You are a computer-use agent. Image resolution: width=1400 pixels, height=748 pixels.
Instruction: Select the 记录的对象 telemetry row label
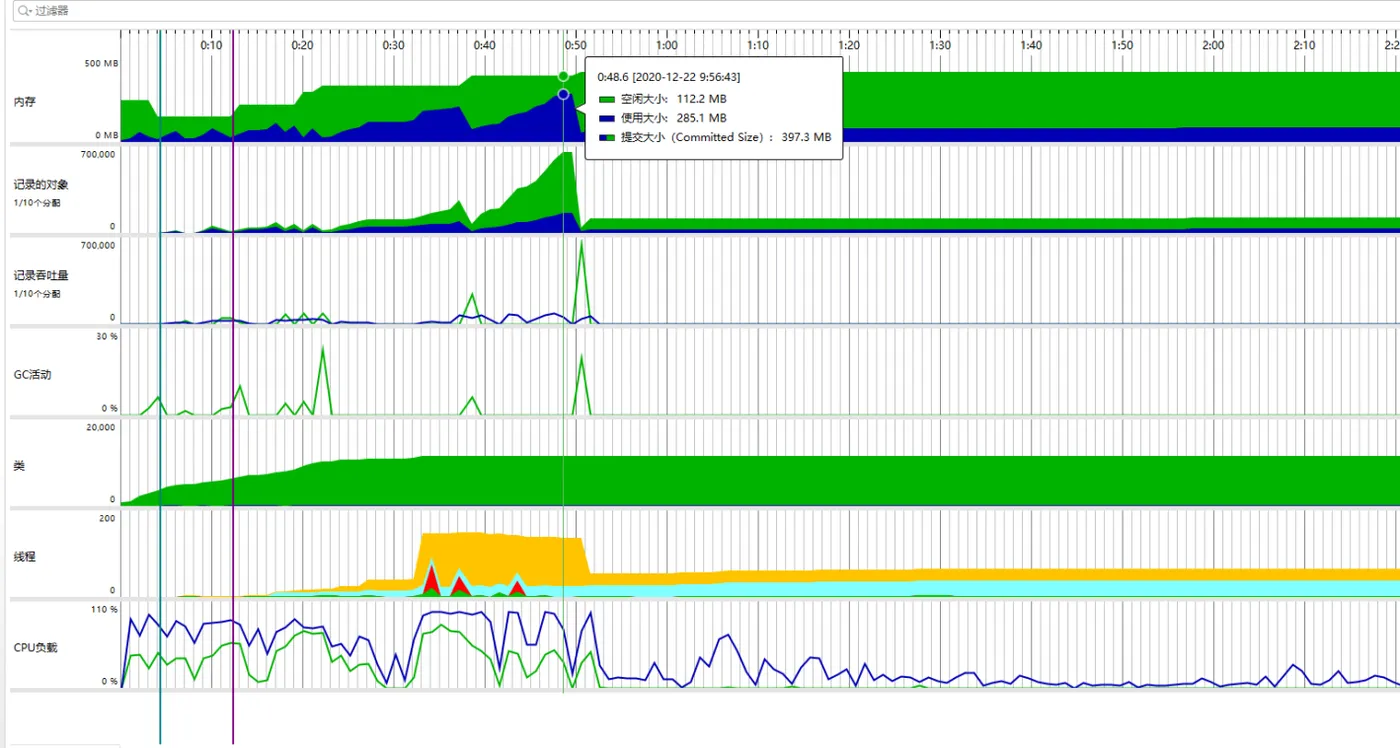click(x=41, y=185)
